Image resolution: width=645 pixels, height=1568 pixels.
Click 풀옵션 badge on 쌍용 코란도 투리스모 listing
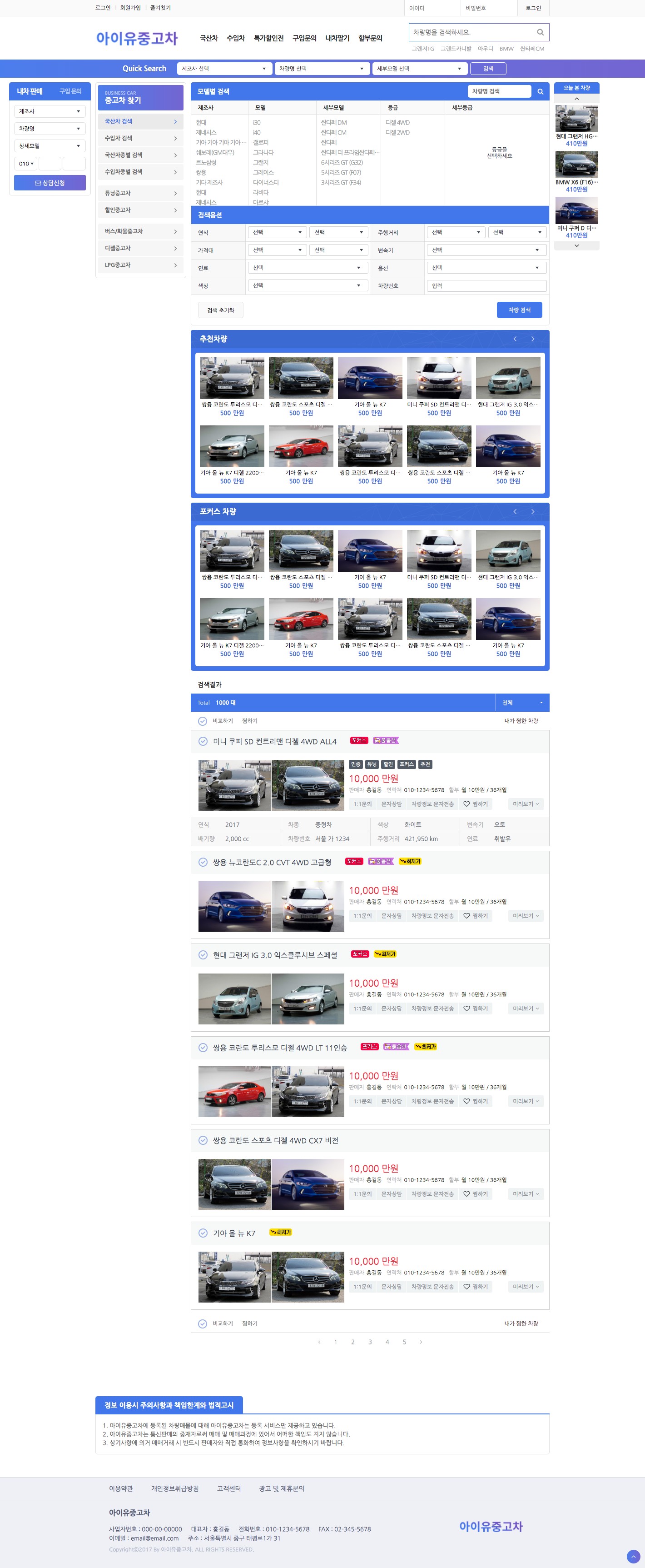pos(397,1046)
